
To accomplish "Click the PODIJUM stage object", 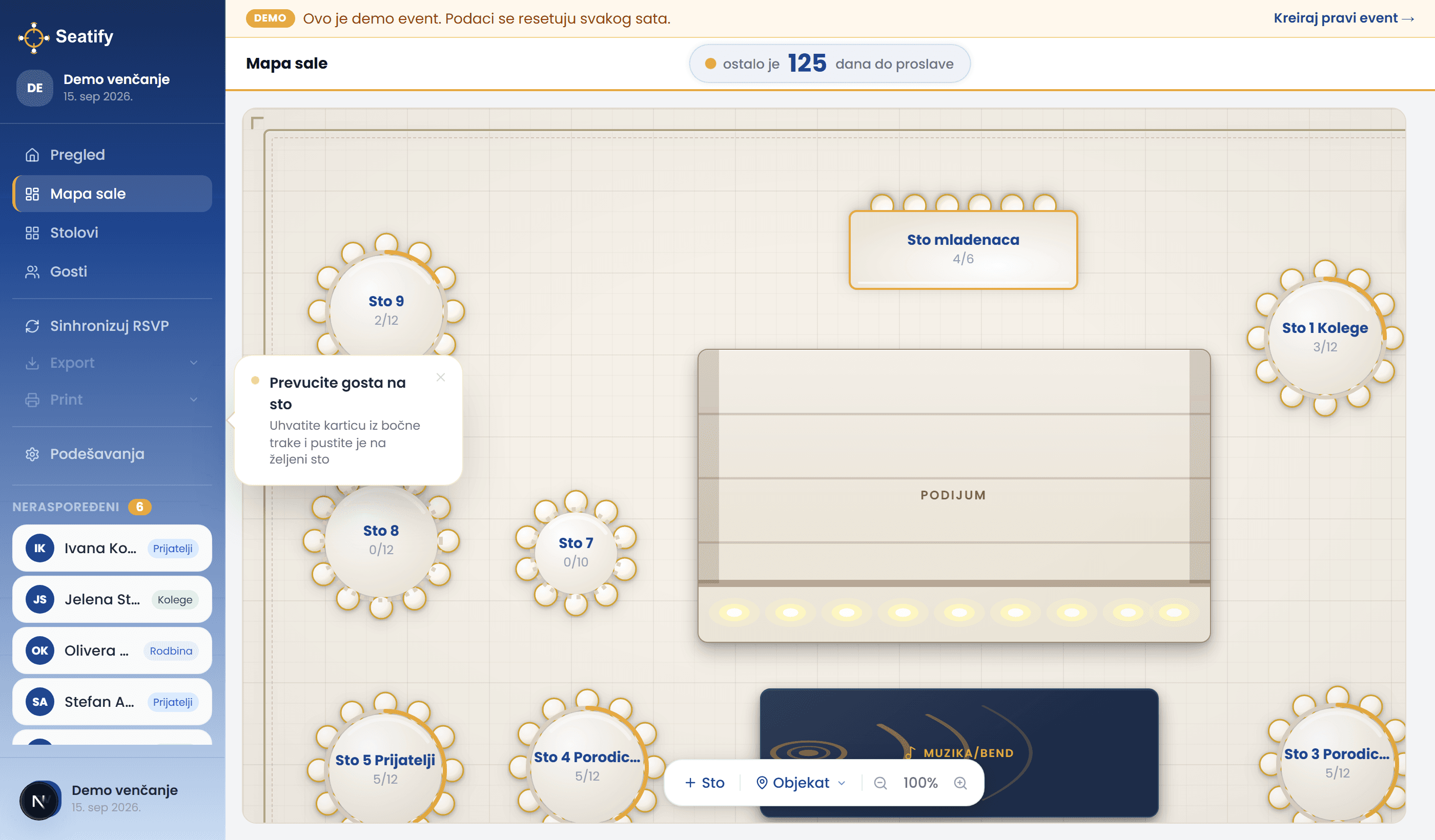I will click(x=954, y=495).
